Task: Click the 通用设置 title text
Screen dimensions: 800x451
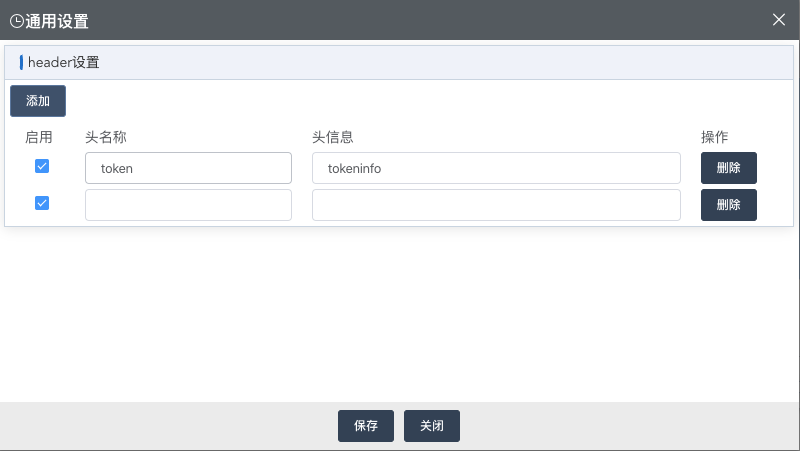Action: pos(57,21)
